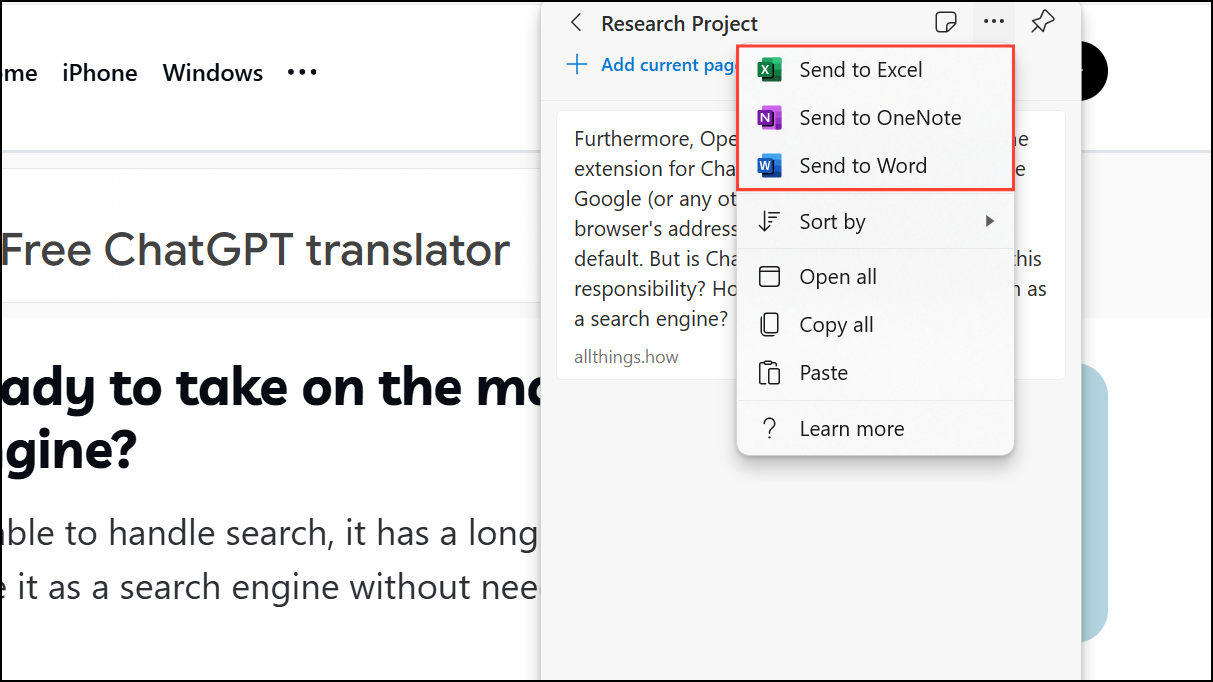Click the OneNote icon in menu
The width and height of the screenshot is (1213, 682).
point(769,118)
